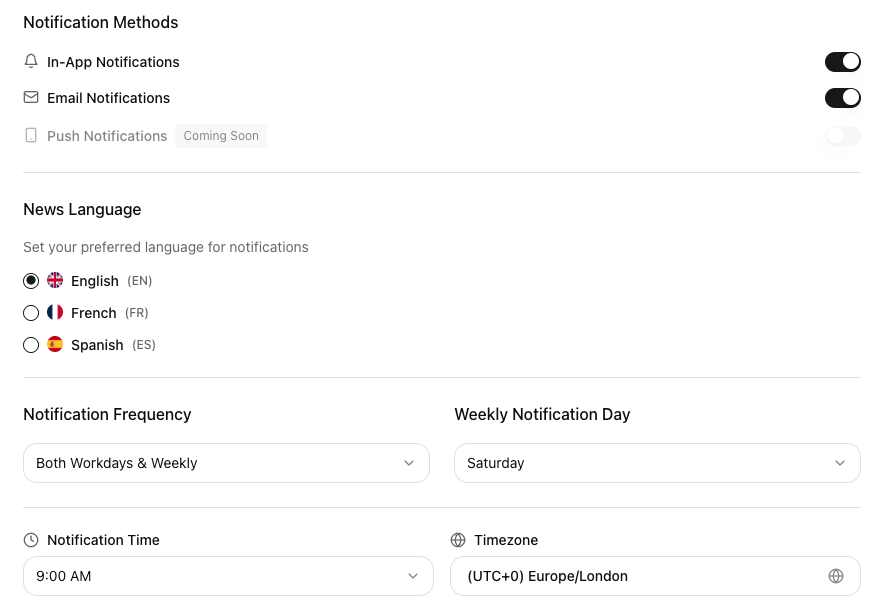Image resolution: width=883 pixels, height=608 pixels.
Task: Open the 9:00 AM notification time dropdown
Action: [228, 576]
